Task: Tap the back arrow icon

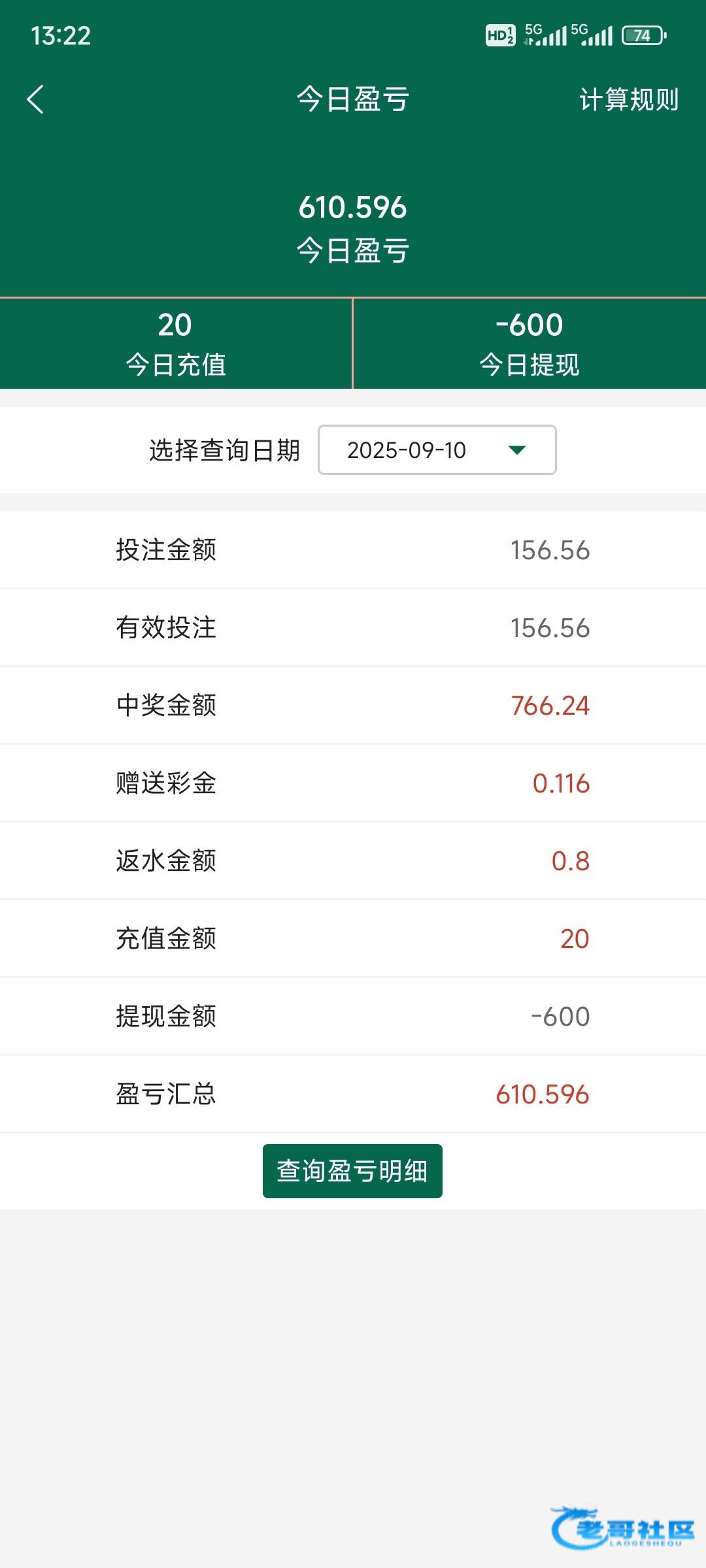Action: (x=36, y=99)
